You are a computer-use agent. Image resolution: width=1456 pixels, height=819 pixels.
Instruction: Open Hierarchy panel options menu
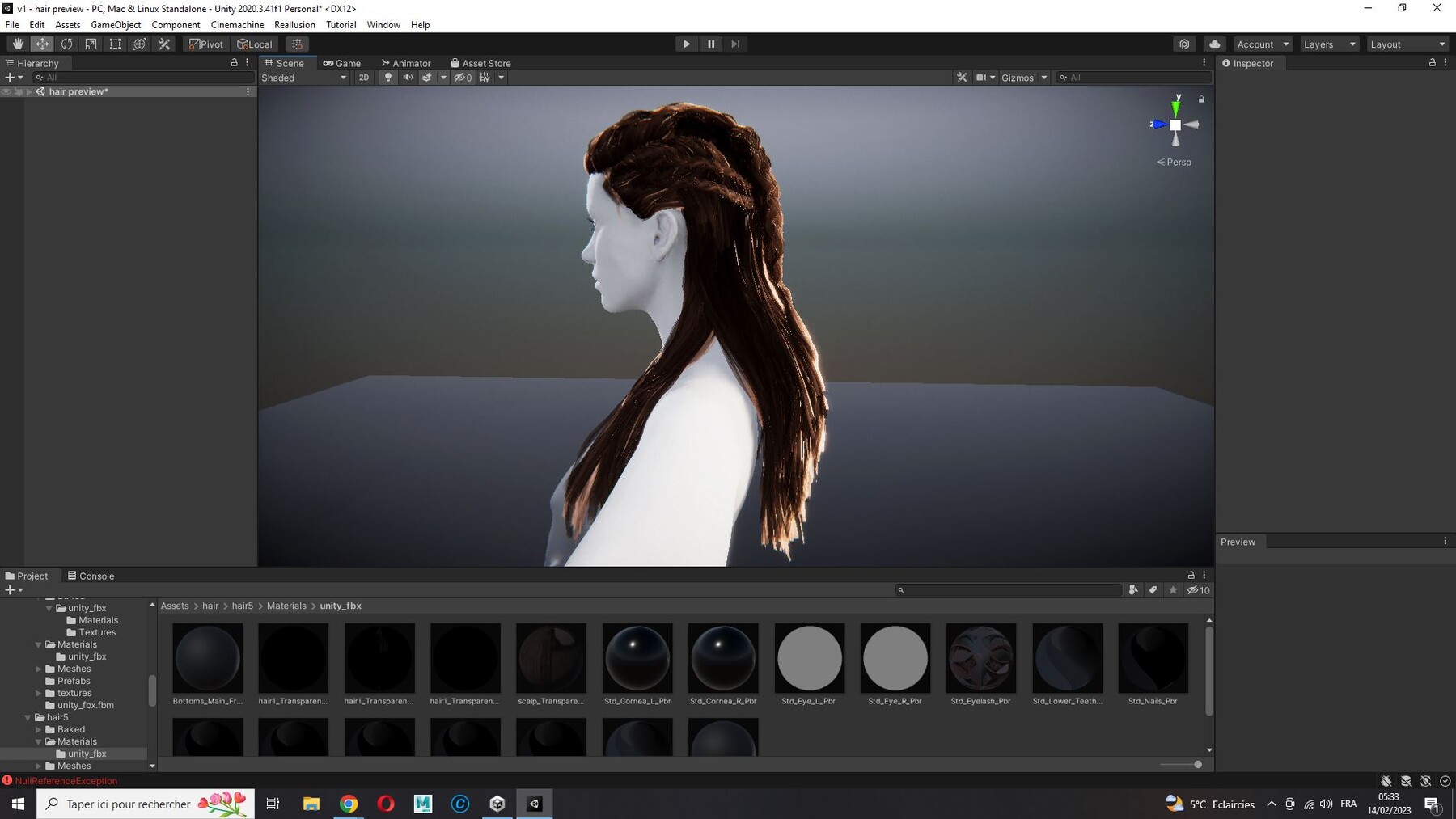click(x=248, y=62)
